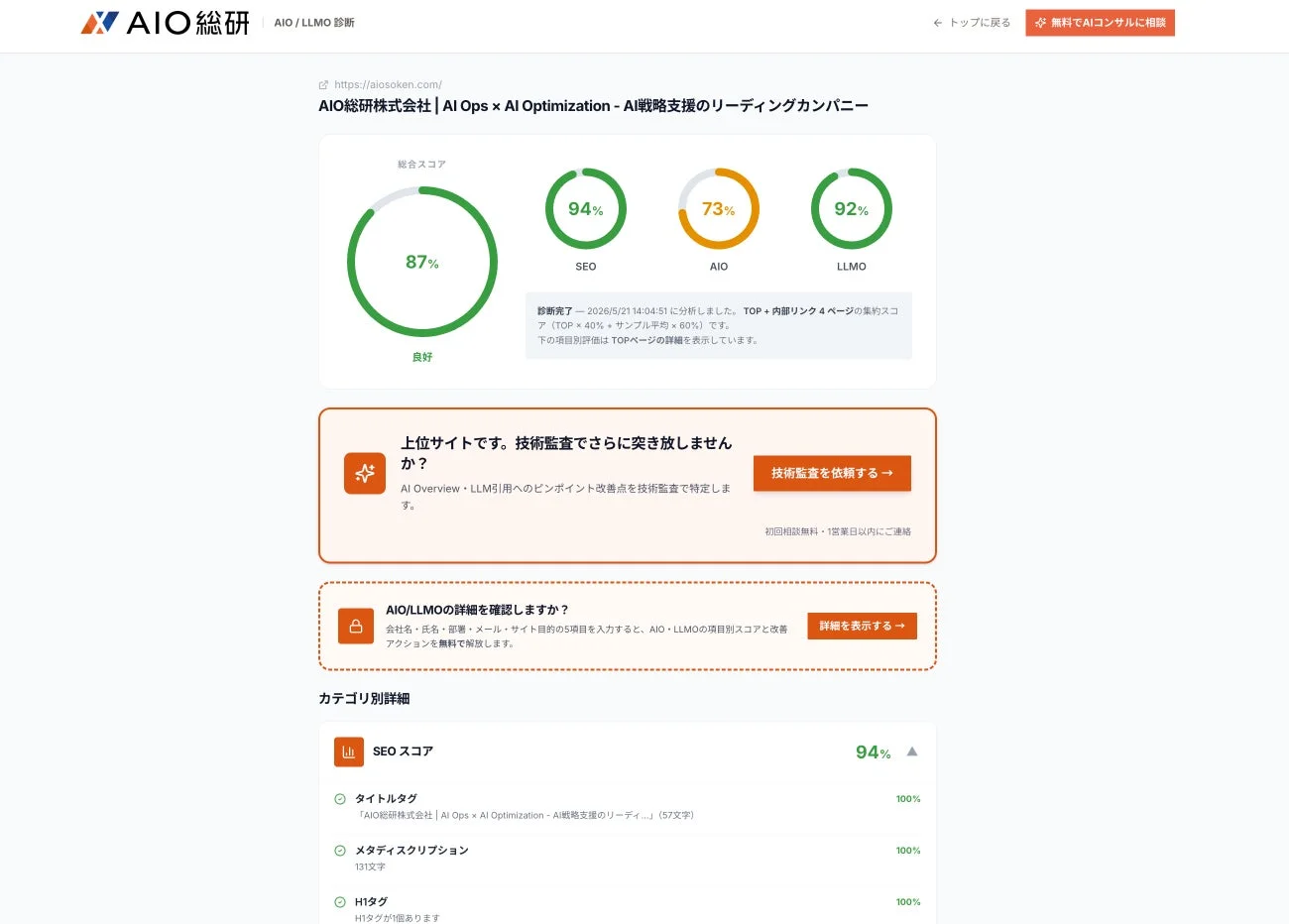Click 詳細を表示する button
1289x924 pixels.
tap(862, 626)
